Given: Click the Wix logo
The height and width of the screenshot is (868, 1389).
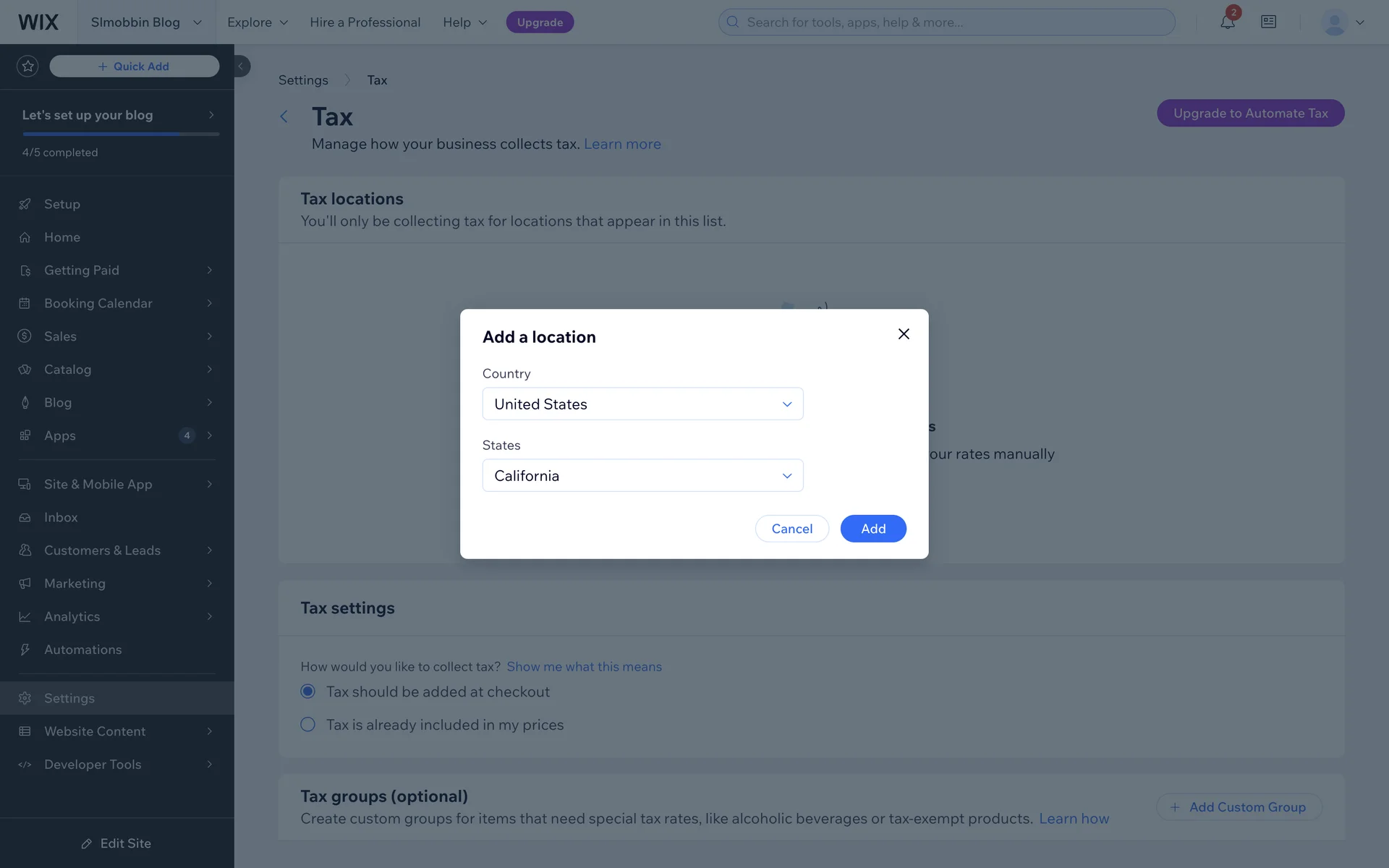Looking at the screenshot, I should tap(38, 22).
